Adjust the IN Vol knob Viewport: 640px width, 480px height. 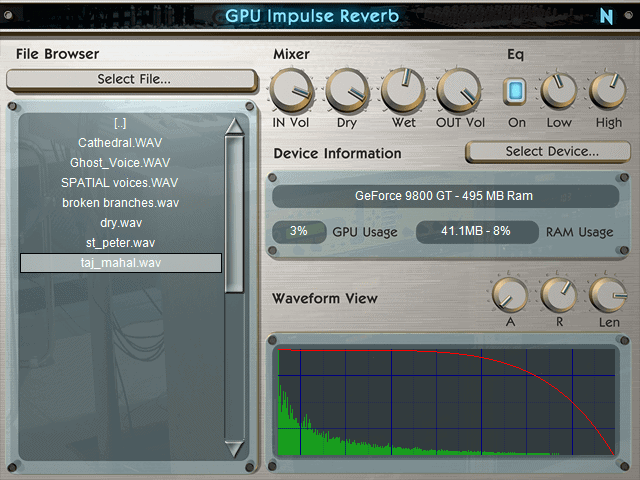coord(291,90)
